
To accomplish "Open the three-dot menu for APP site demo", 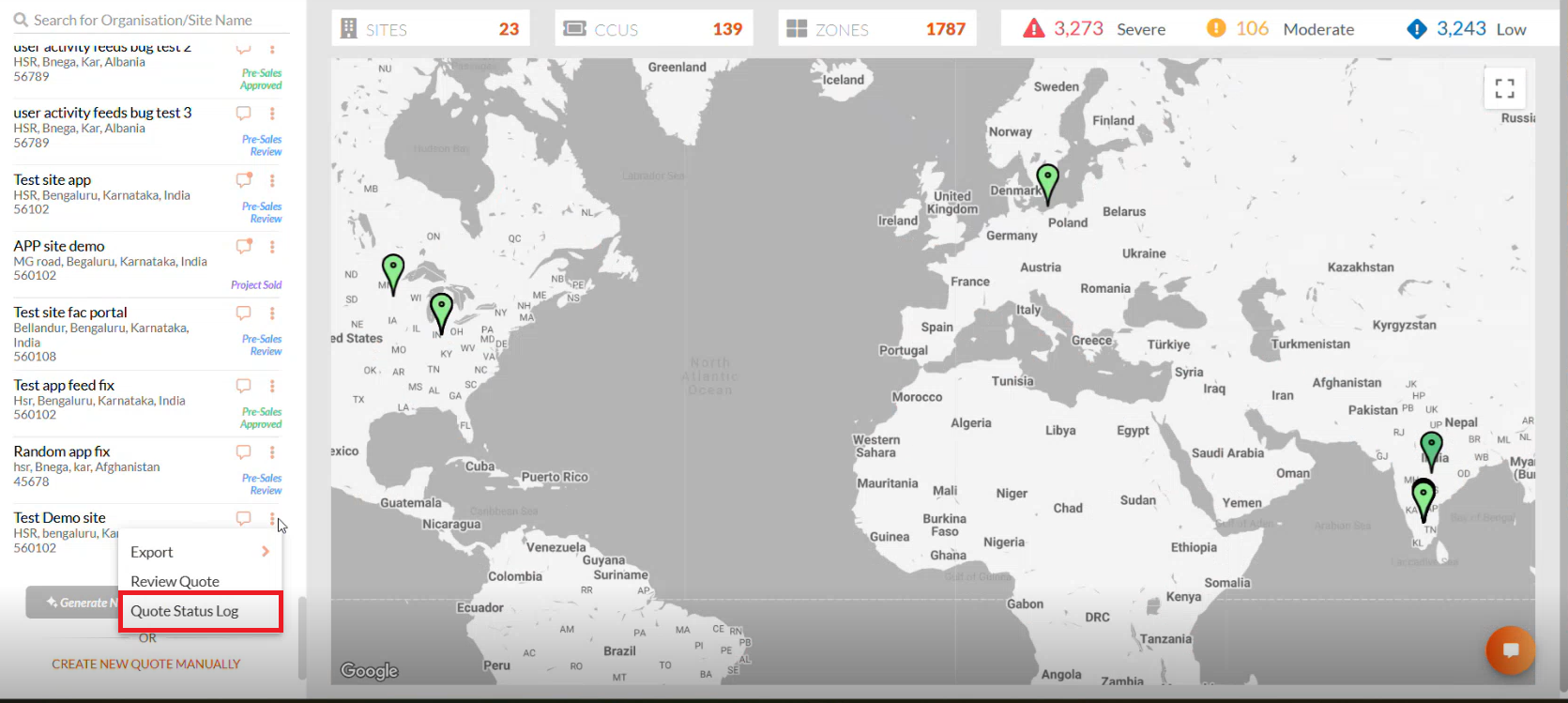I will [272, 247].
